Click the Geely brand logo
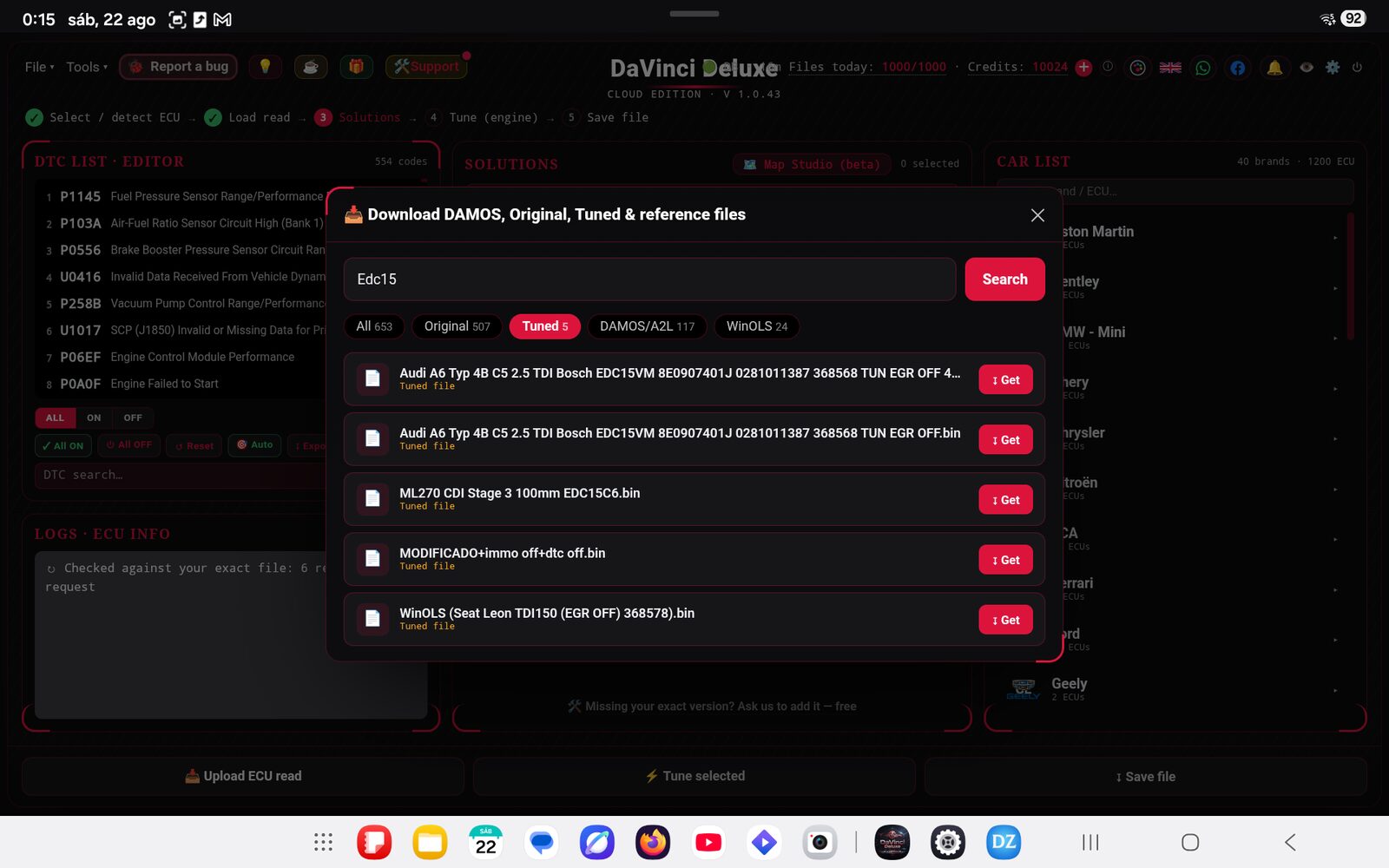Viewport: 1389px width, 868px height. coord(1024,689)
